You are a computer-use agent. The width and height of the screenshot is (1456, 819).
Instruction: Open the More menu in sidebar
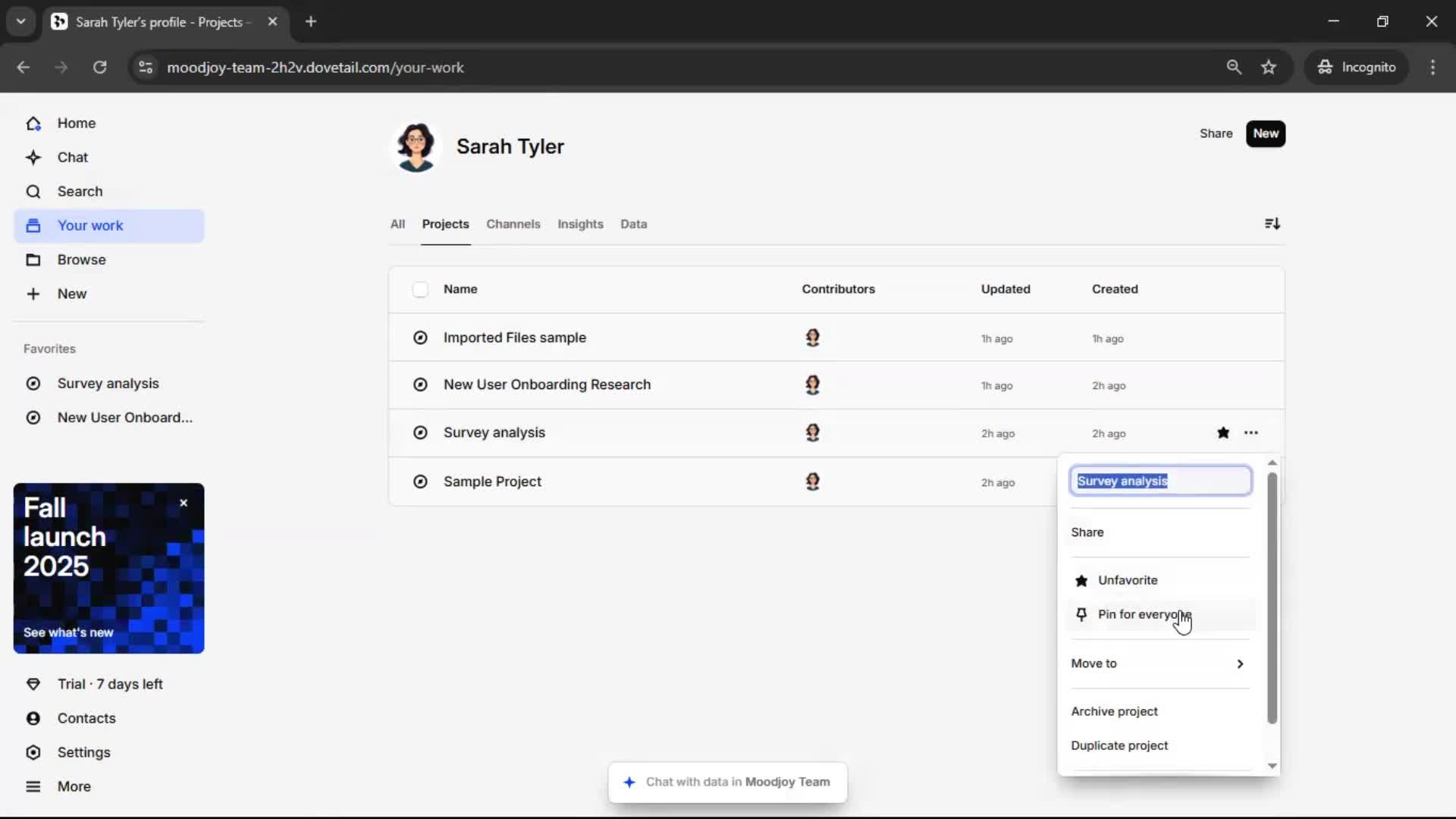pyautogui.click(x=74, y=786)
